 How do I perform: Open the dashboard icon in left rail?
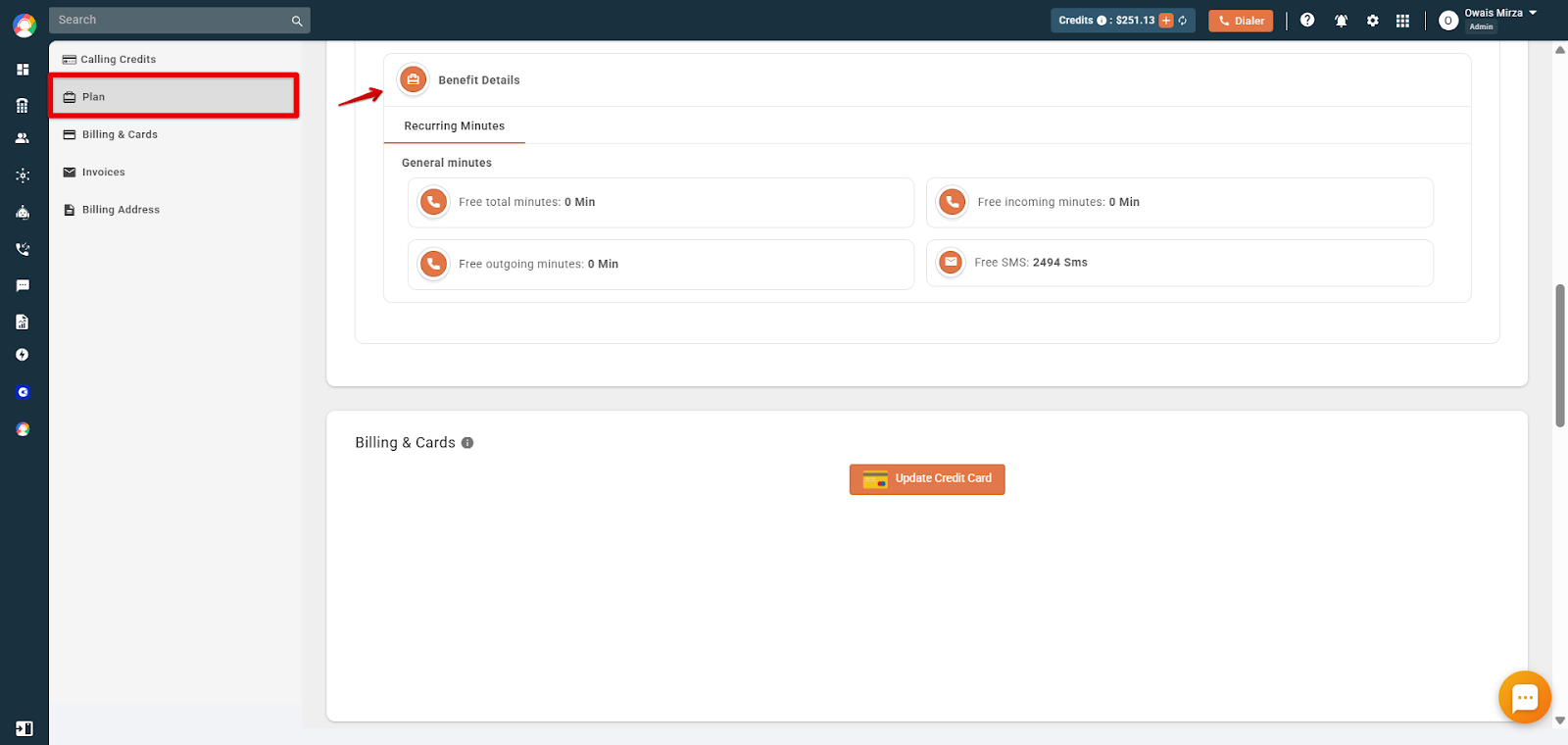coord(23,70)
